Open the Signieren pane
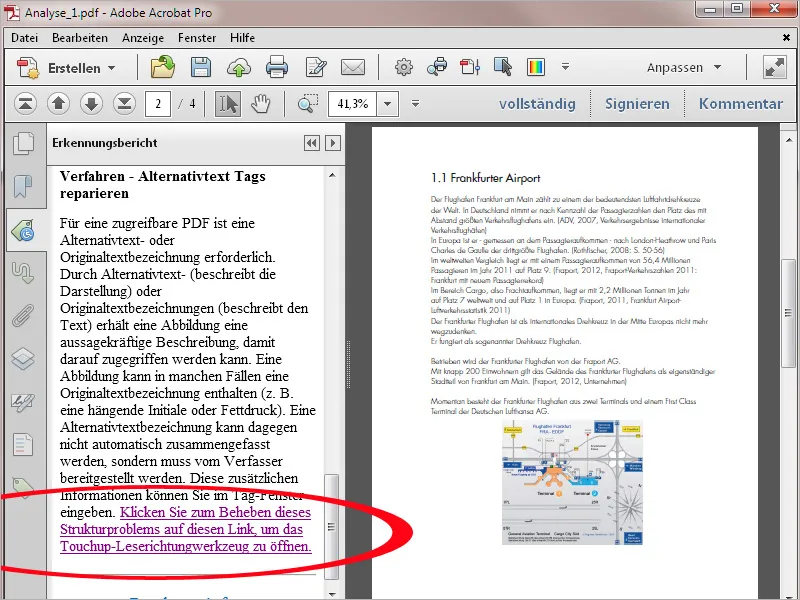 [x=637, y=104]
